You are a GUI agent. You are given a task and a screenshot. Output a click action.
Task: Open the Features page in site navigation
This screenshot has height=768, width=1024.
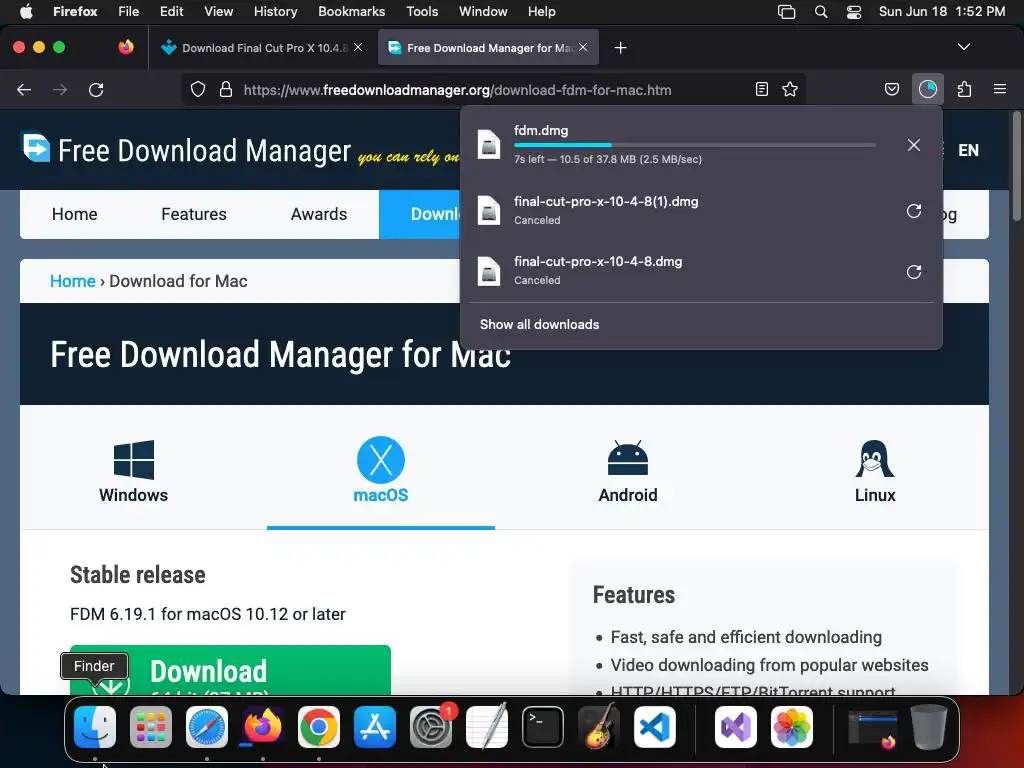pyautogui.click(x=194, y=214)
